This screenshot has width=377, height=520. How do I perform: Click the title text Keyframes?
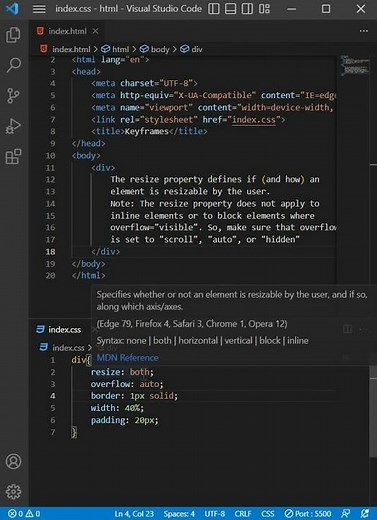tap(147, 131)
